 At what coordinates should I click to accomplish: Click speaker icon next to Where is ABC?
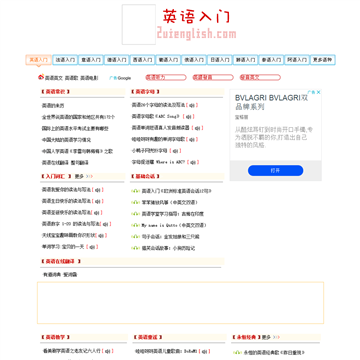click(193, 162)
